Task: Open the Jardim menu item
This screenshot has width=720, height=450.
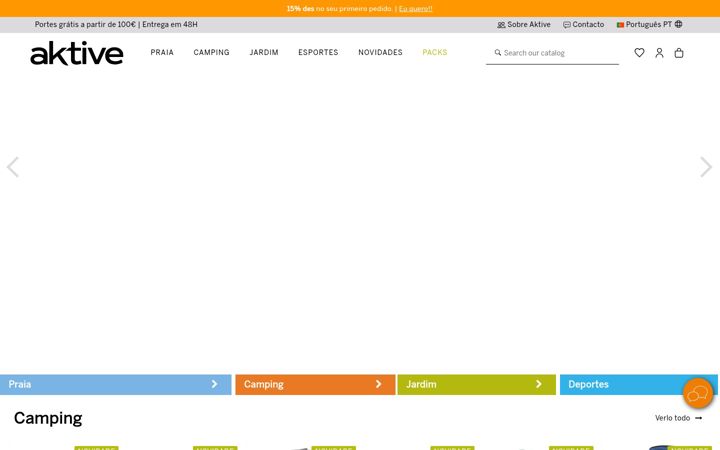Action: click(x=264, y=52)
